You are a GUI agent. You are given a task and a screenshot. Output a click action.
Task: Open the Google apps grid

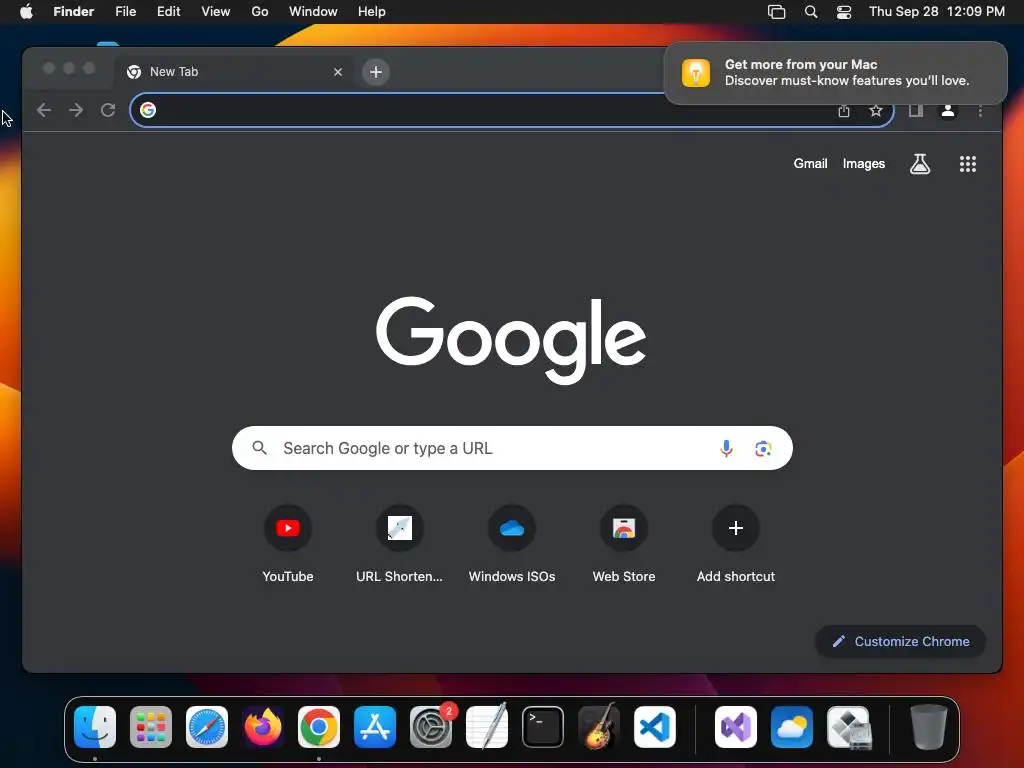pos(967,164)
